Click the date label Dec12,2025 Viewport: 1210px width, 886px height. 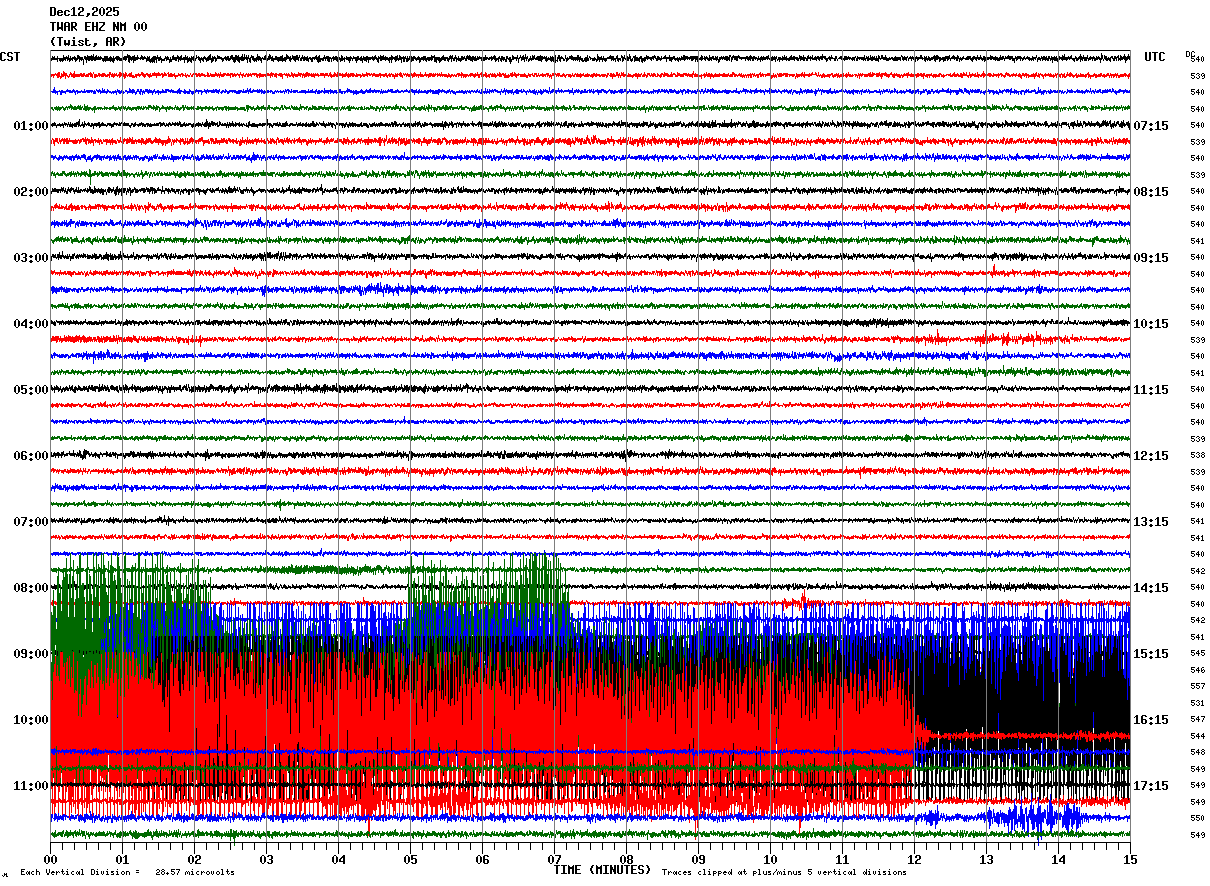[x=84, y=12]
